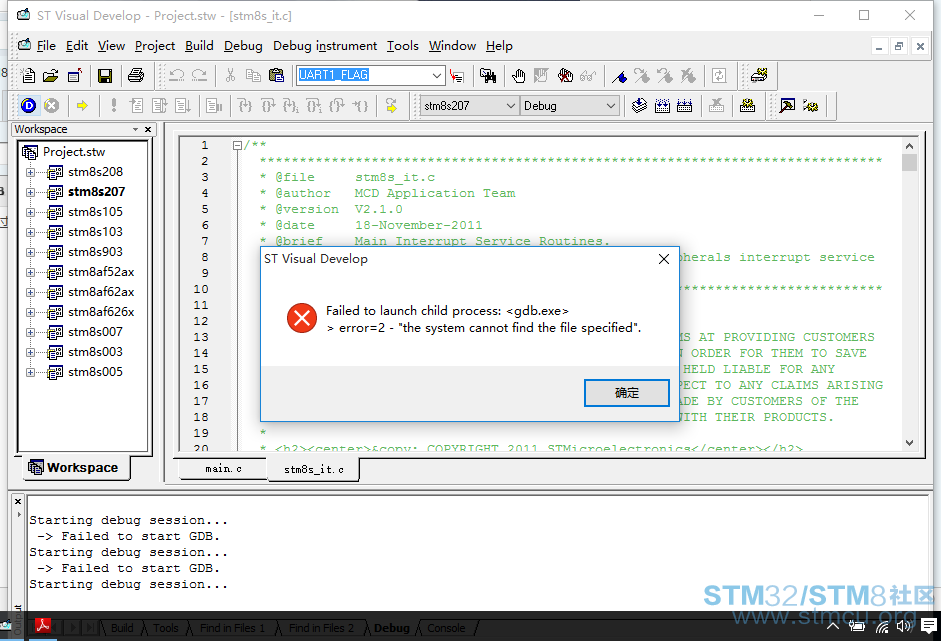Viewport: 941px width, 641px height.
Task: Select Project.stw root in the workspace tree
Action: pyautogui.click(x=74, y=152)
